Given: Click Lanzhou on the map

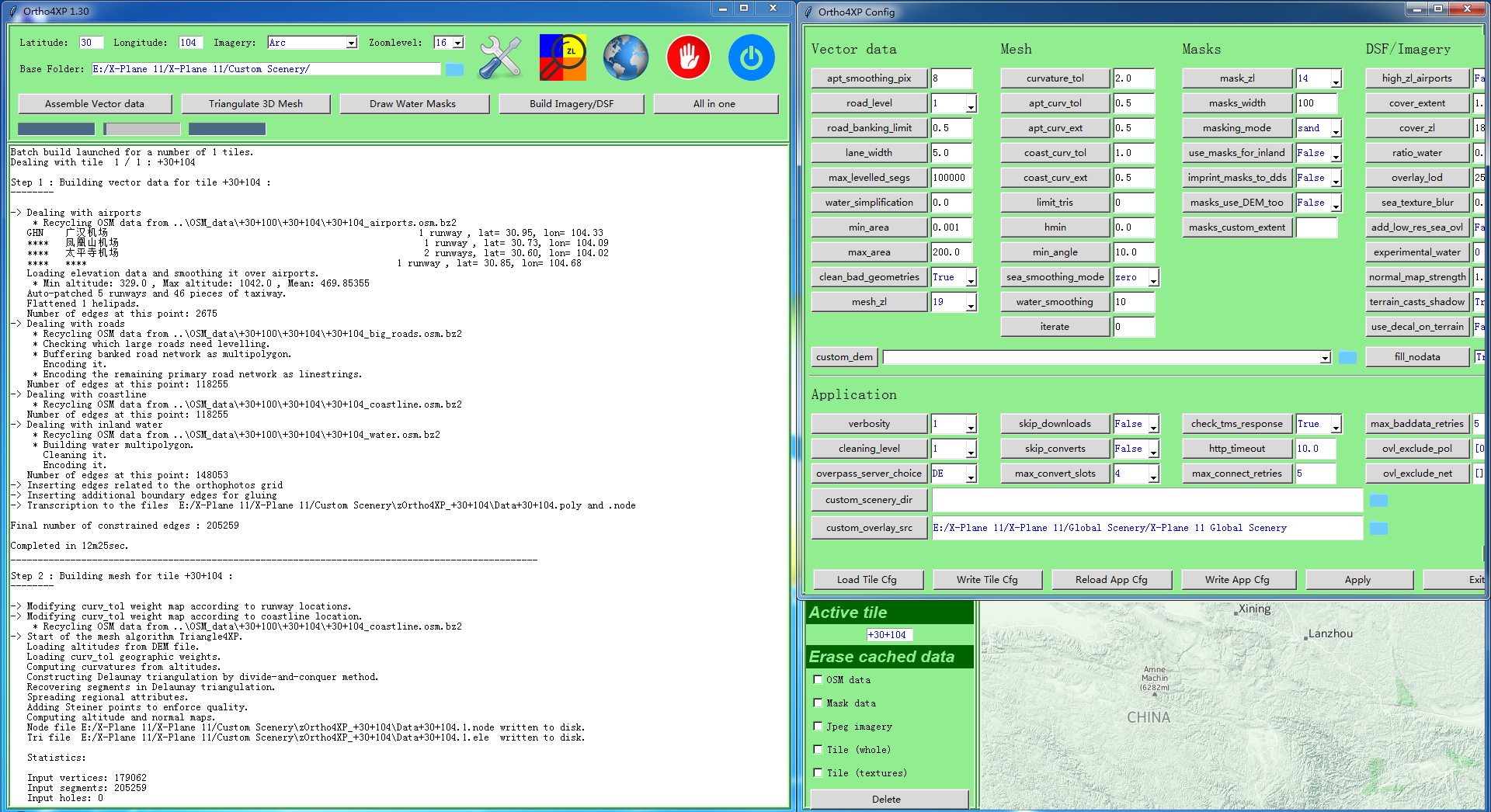Looking at the screenshot, I should click(1329, 634).
